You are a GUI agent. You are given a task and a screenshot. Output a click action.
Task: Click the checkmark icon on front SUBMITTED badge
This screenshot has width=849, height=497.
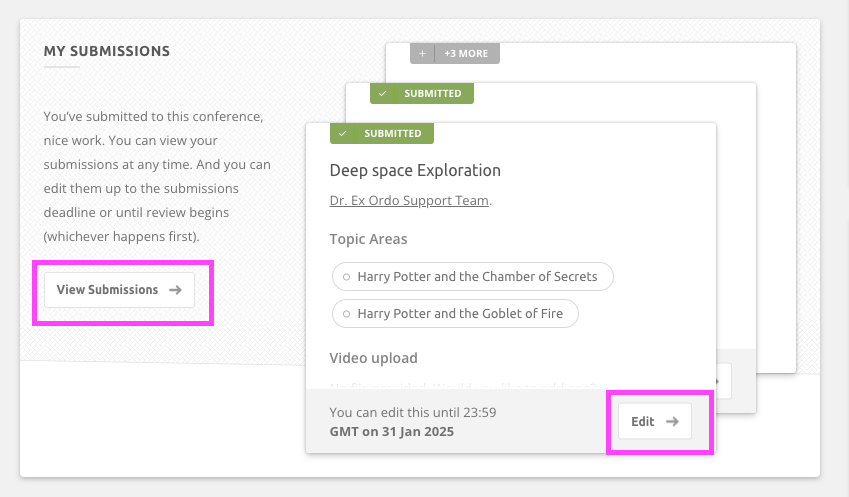pyautogui.click(x=343, y=133)
